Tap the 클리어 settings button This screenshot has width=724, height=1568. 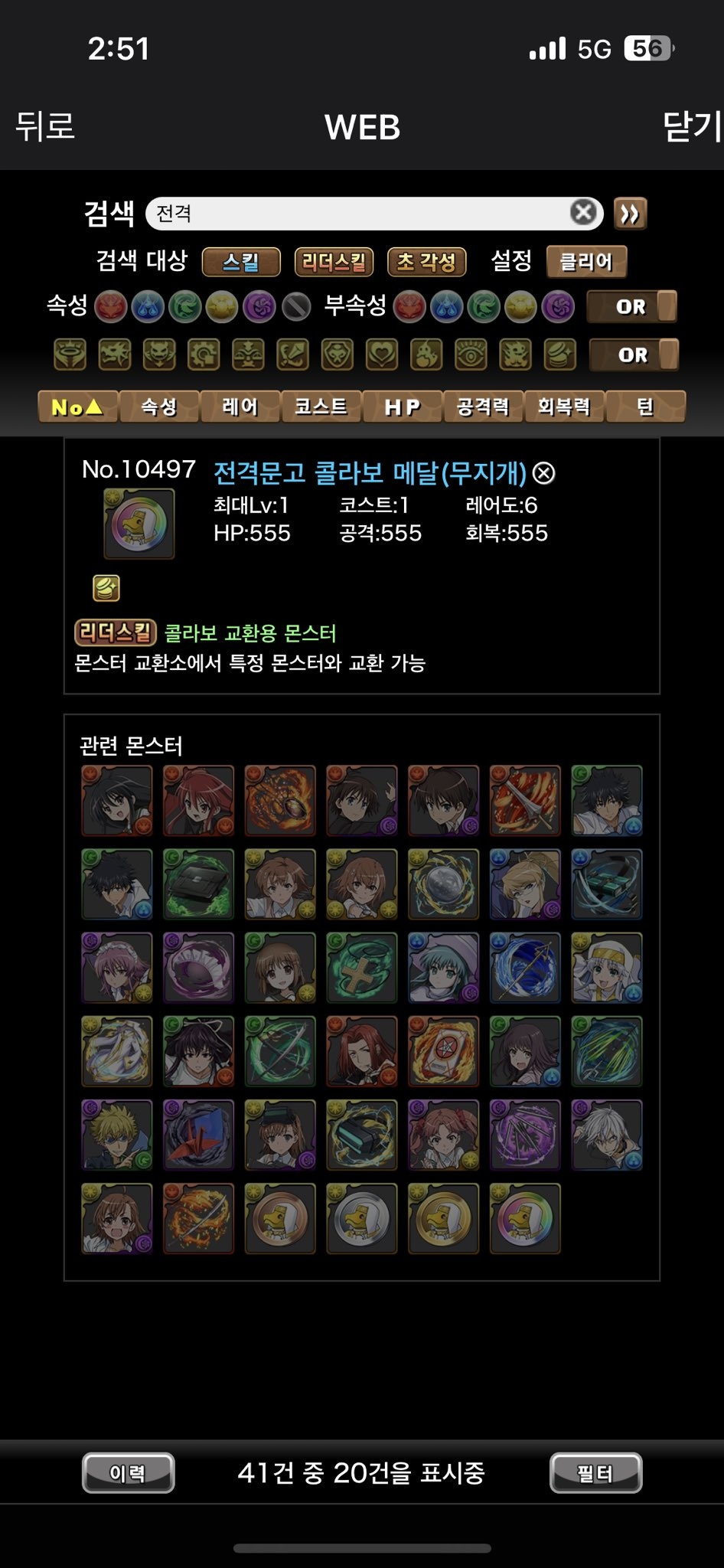coord(587,262)
